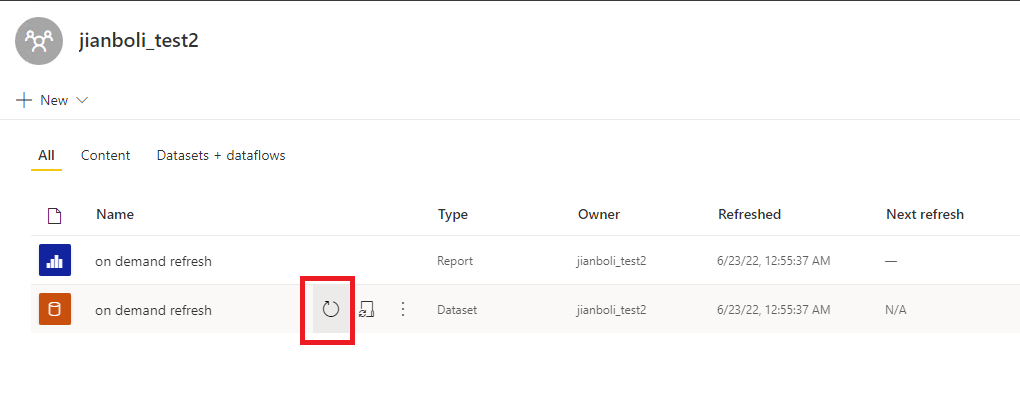This screenshot has height=405, width=1020.
Task: Sort by the Type column header
Action: 453,215
